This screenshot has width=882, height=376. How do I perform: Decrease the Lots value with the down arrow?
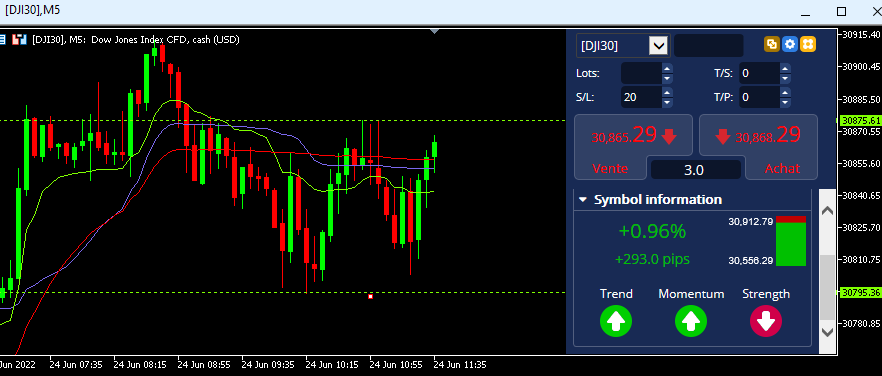click(667, 78)
